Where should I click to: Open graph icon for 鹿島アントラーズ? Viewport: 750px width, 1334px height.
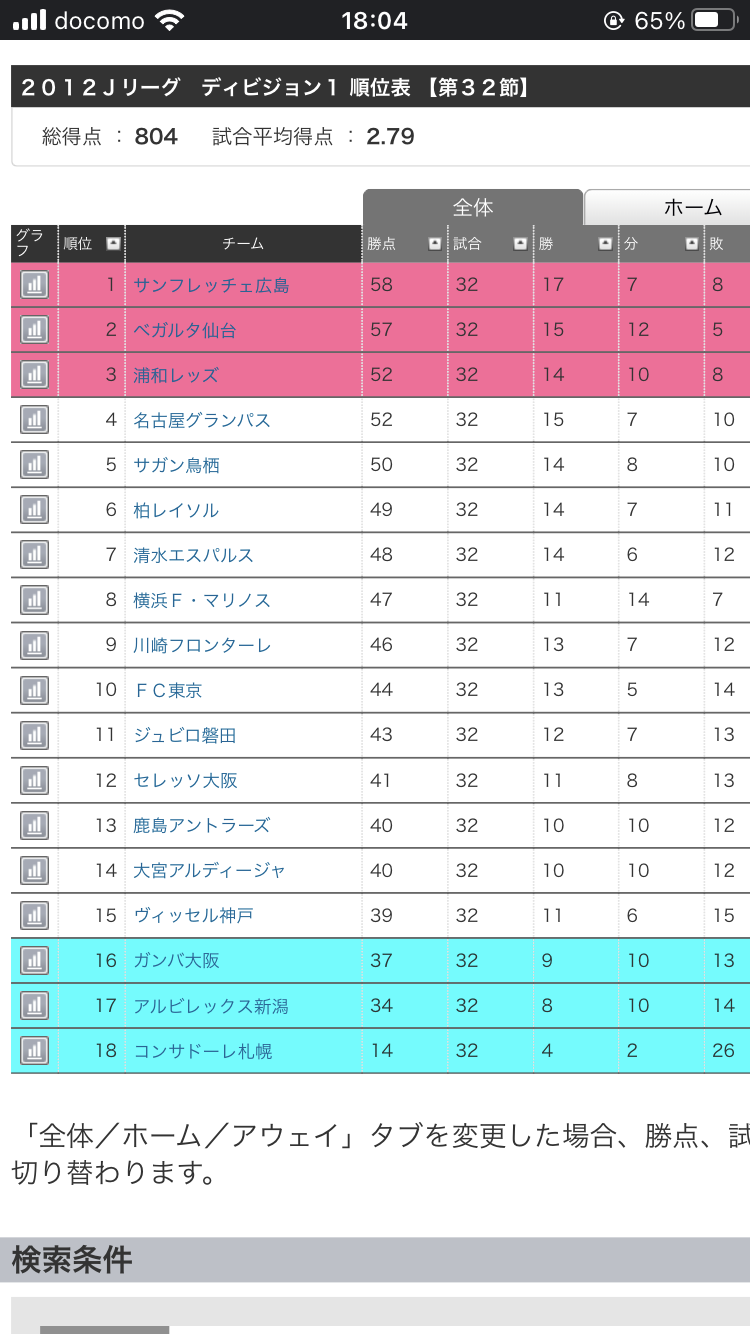point(34,825)
